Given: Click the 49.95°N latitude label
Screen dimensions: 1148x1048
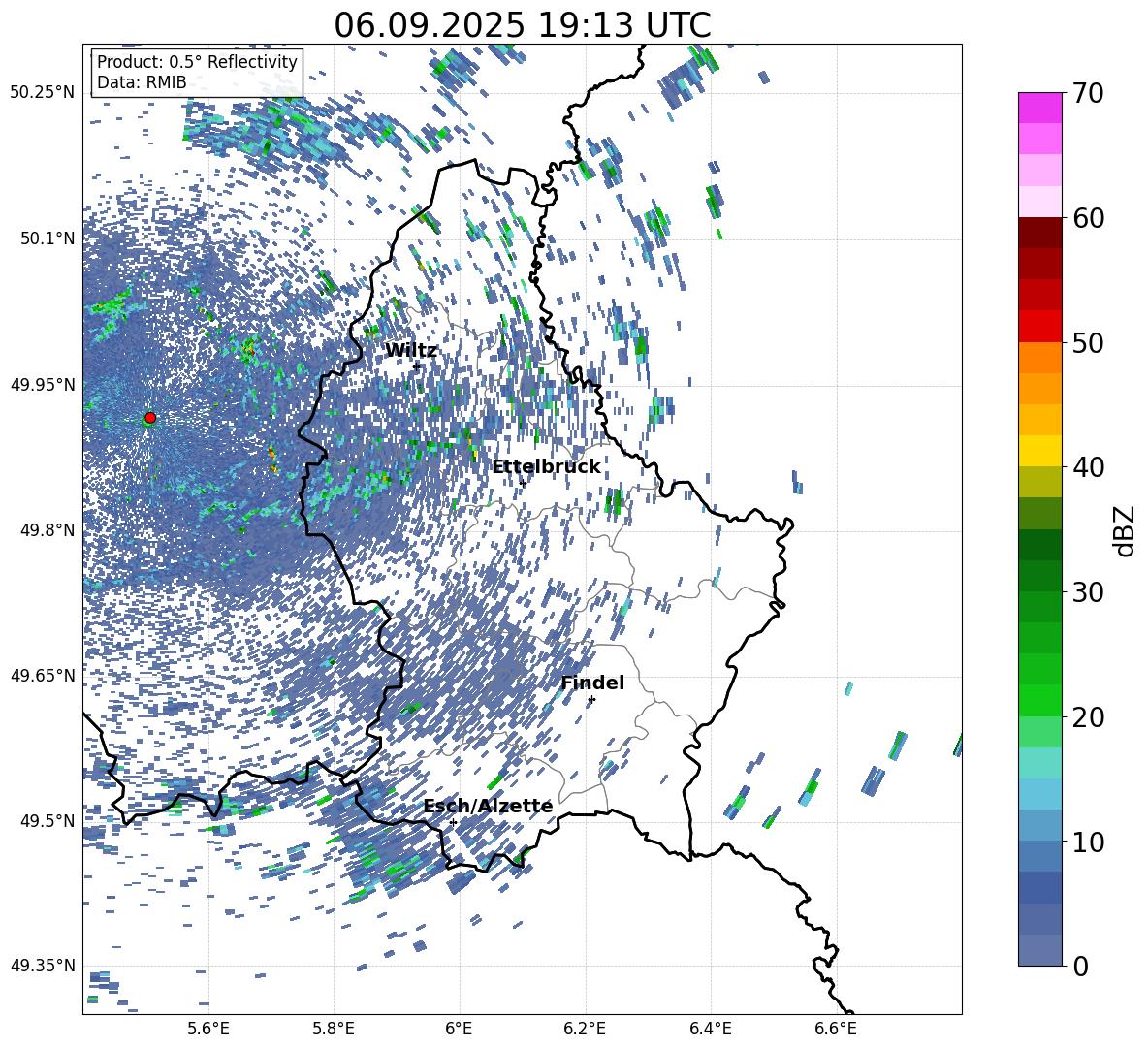Looking at the screenshot, I should coord(43,385).
